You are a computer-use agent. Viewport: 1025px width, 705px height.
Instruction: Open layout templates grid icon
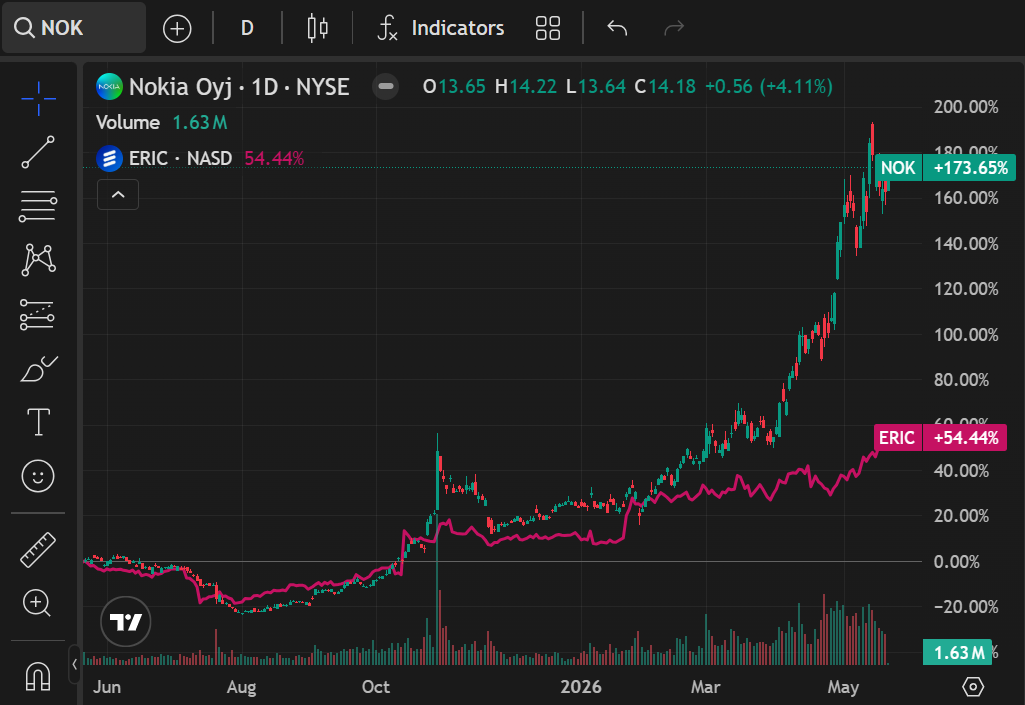[548, 28]
